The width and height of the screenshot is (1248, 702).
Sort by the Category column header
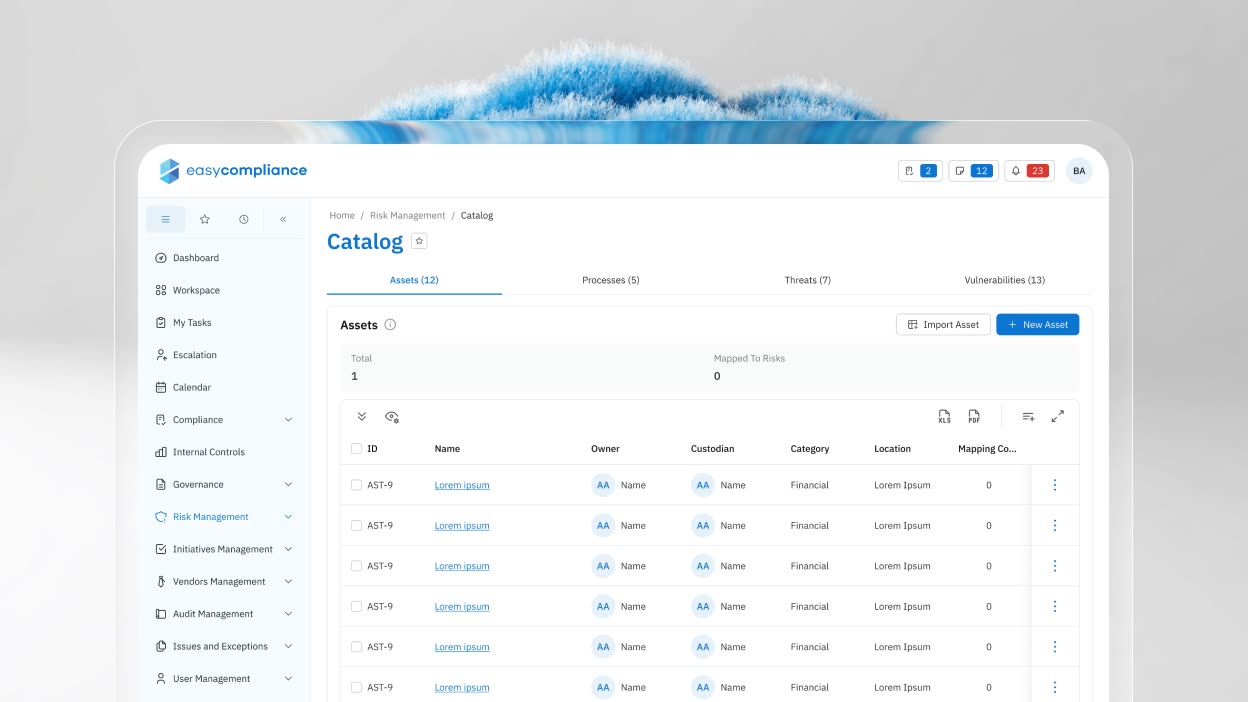(x=810, y=449)
